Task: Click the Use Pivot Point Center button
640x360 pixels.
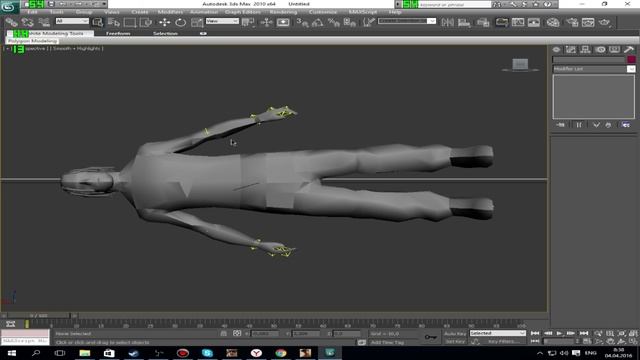Action: (x=248, y=22)
